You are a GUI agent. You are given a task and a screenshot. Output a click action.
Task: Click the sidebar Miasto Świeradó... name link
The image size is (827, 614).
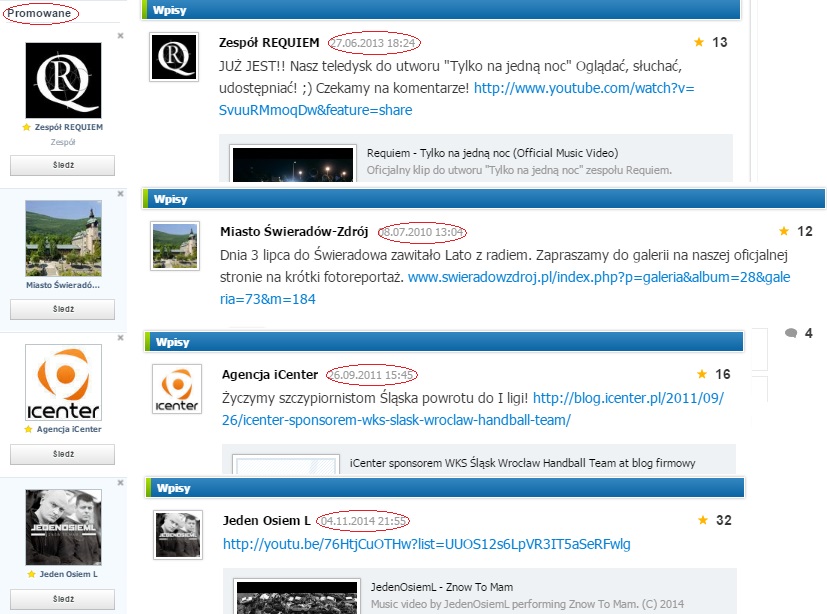tap(63, 285)
